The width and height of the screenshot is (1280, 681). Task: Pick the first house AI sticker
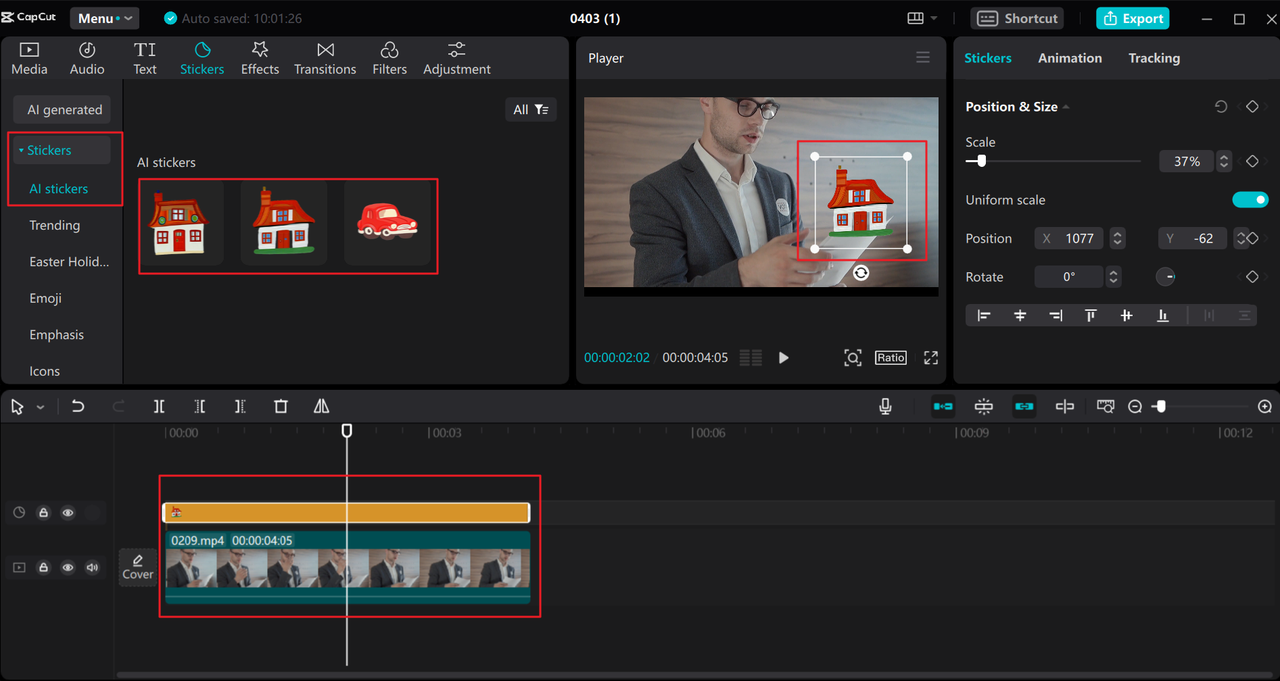[x=181, y=224]
